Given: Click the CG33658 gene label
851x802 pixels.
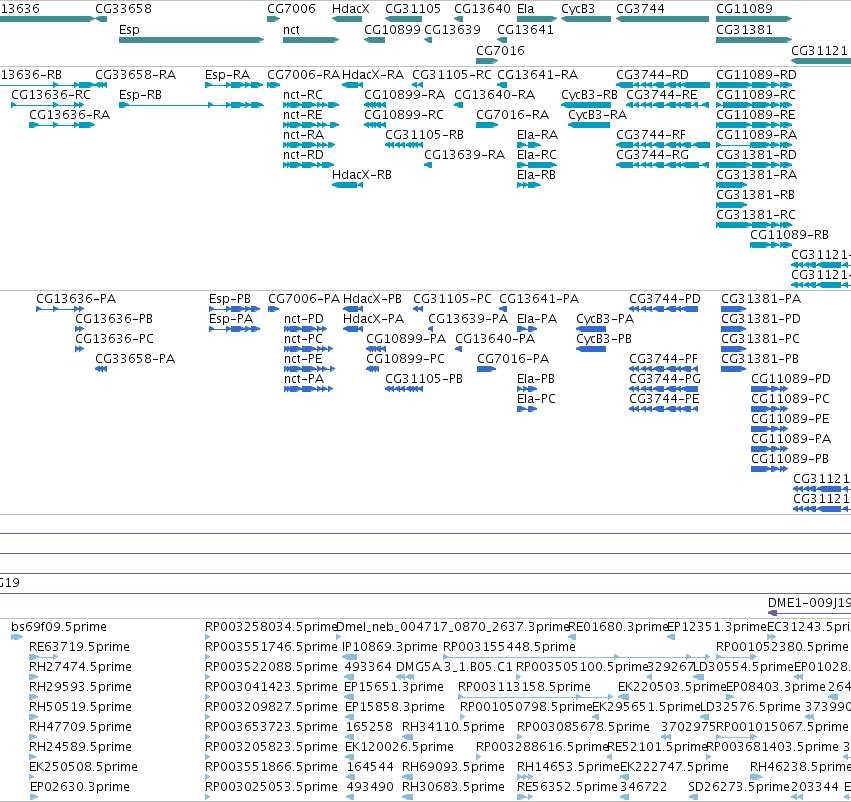Looking at the screenshot, I should click(x=123, y=9).
